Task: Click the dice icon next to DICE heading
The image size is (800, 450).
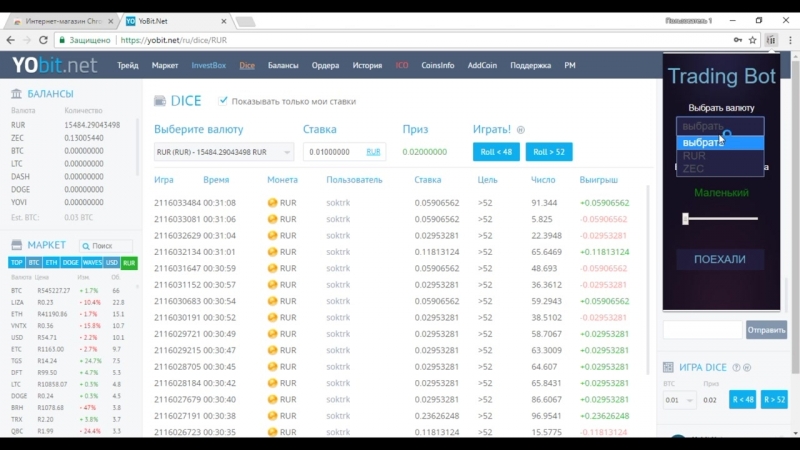Action: tap(160, 101)
